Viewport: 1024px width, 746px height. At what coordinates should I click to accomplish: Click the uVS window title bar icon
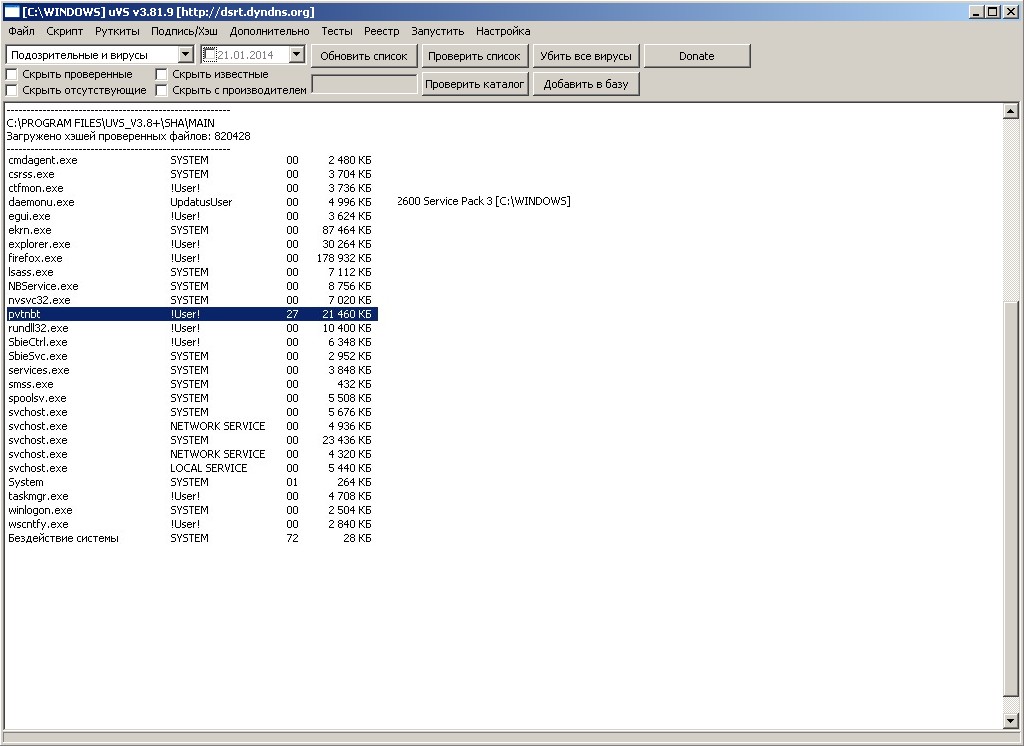(x=11, y=11)
